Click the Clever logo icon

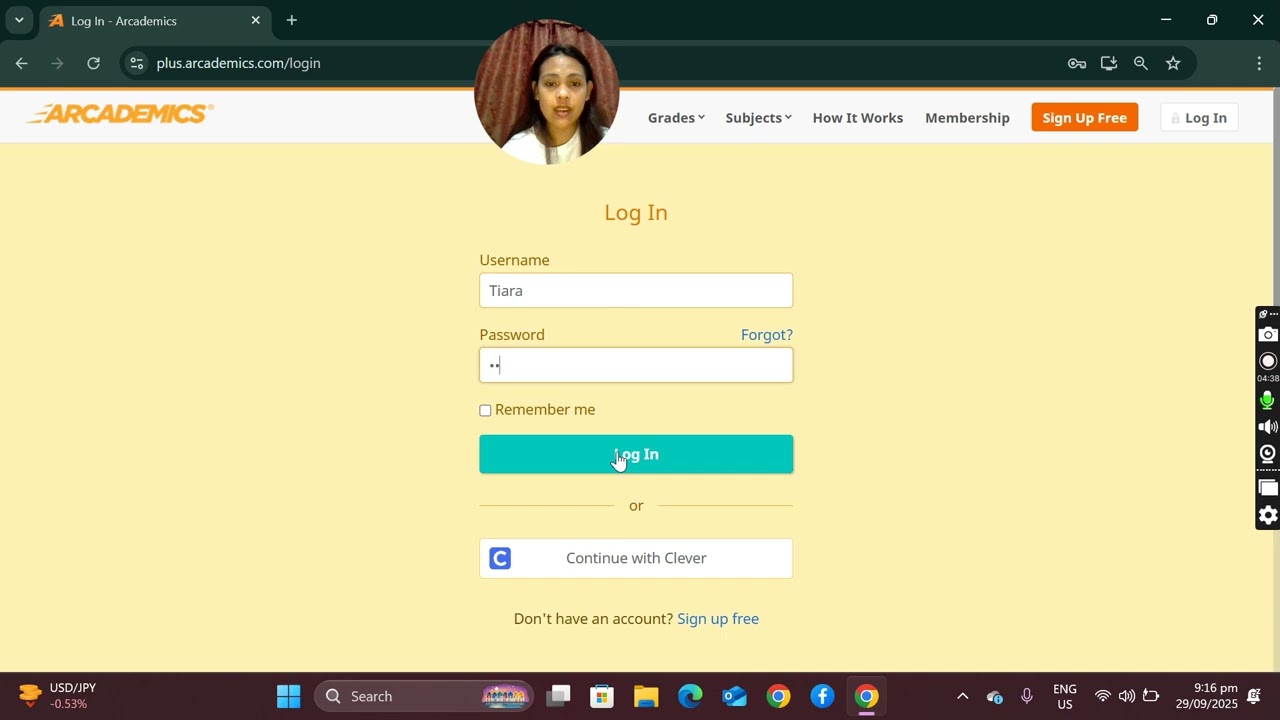click(x=500, y=558)
